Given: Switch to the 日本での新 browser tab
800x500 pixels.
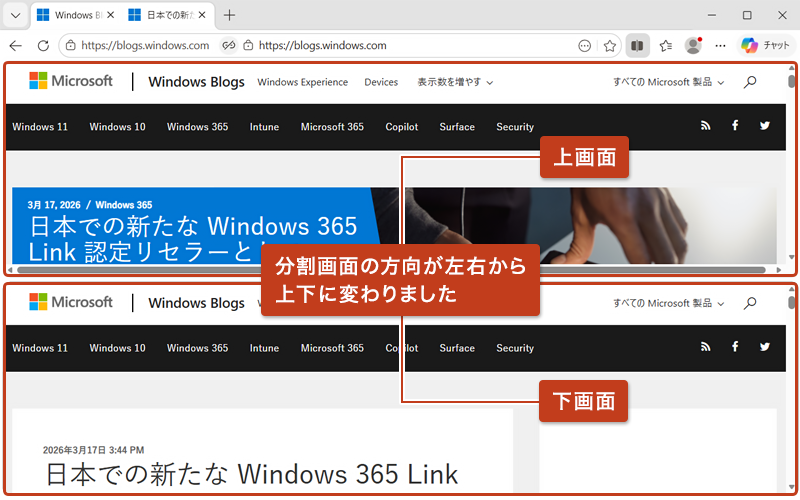Looking at the screenshot, I should tap(168, 15).
